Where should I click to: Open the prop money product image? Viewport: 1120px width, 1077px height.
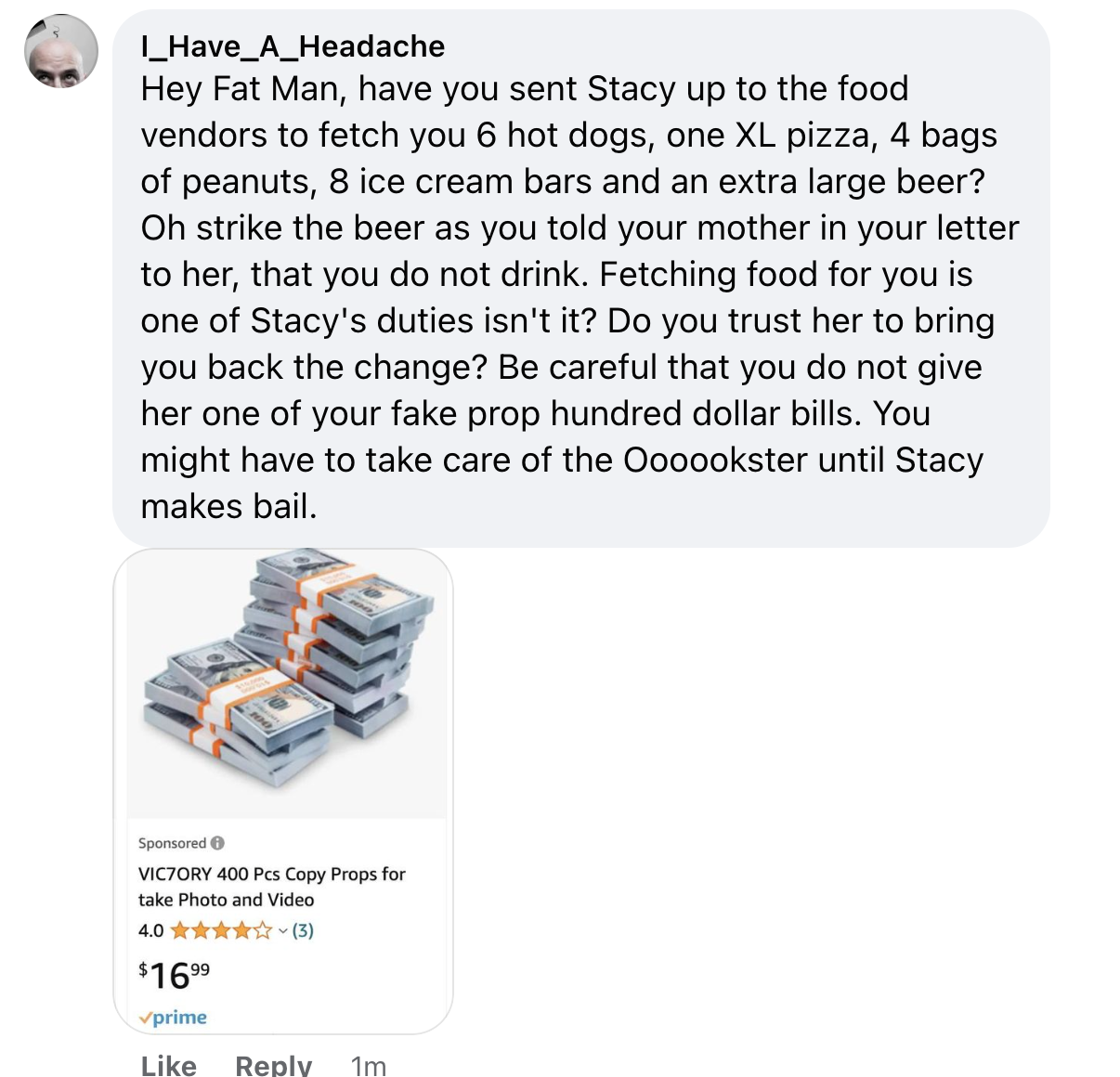coord(285,685)
